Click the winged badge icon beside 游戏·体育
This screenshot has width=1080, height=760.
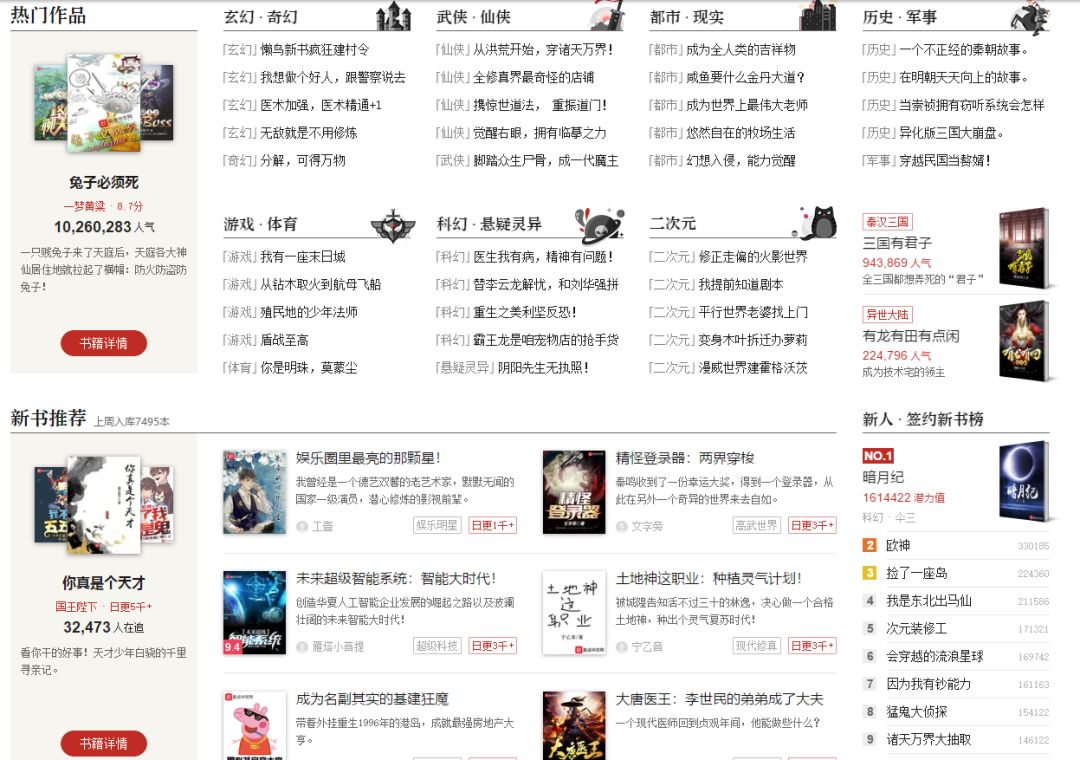pos(393,225)
